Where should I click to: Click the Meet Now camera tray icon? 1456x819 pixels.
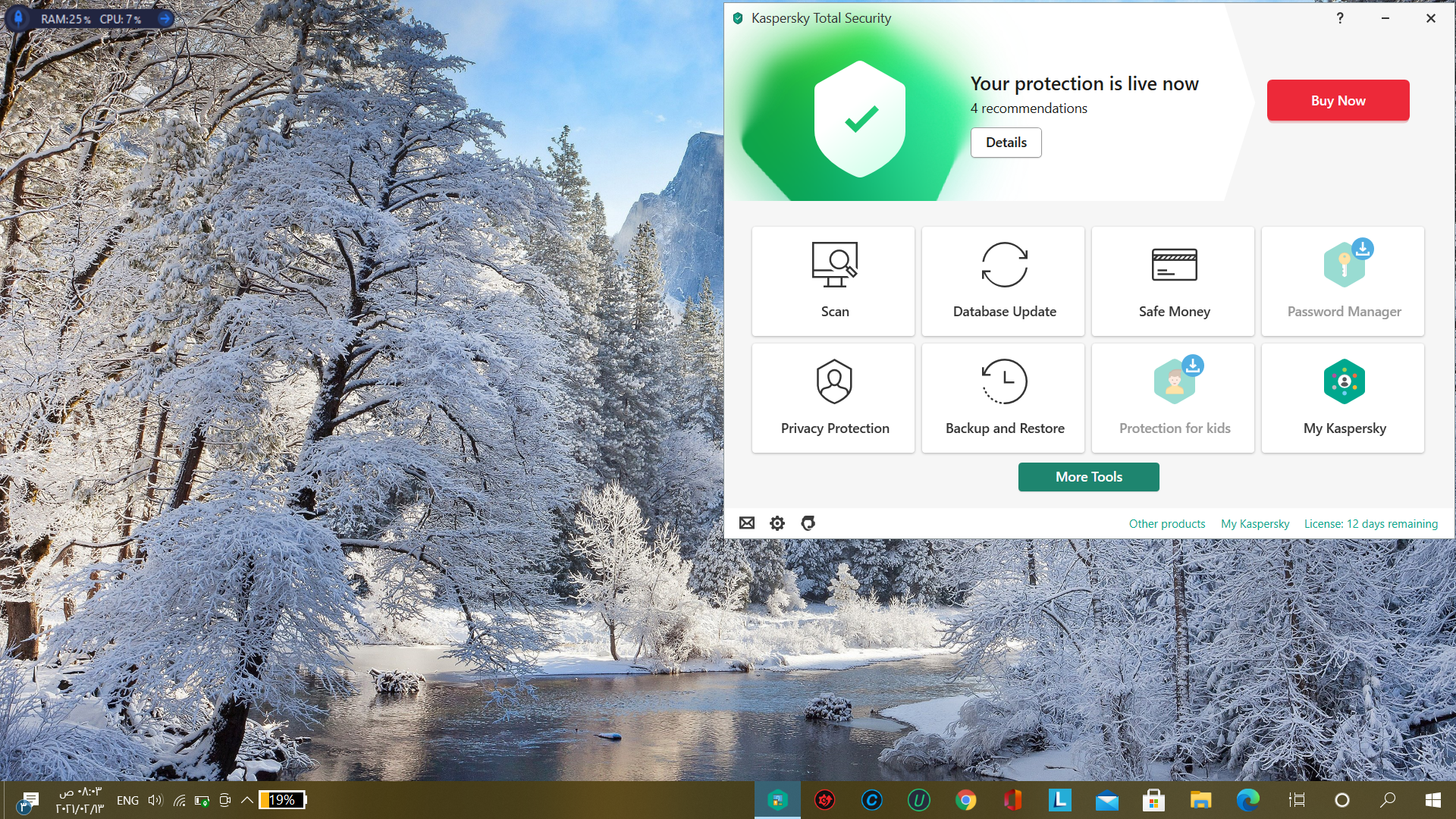click(224, 800)
